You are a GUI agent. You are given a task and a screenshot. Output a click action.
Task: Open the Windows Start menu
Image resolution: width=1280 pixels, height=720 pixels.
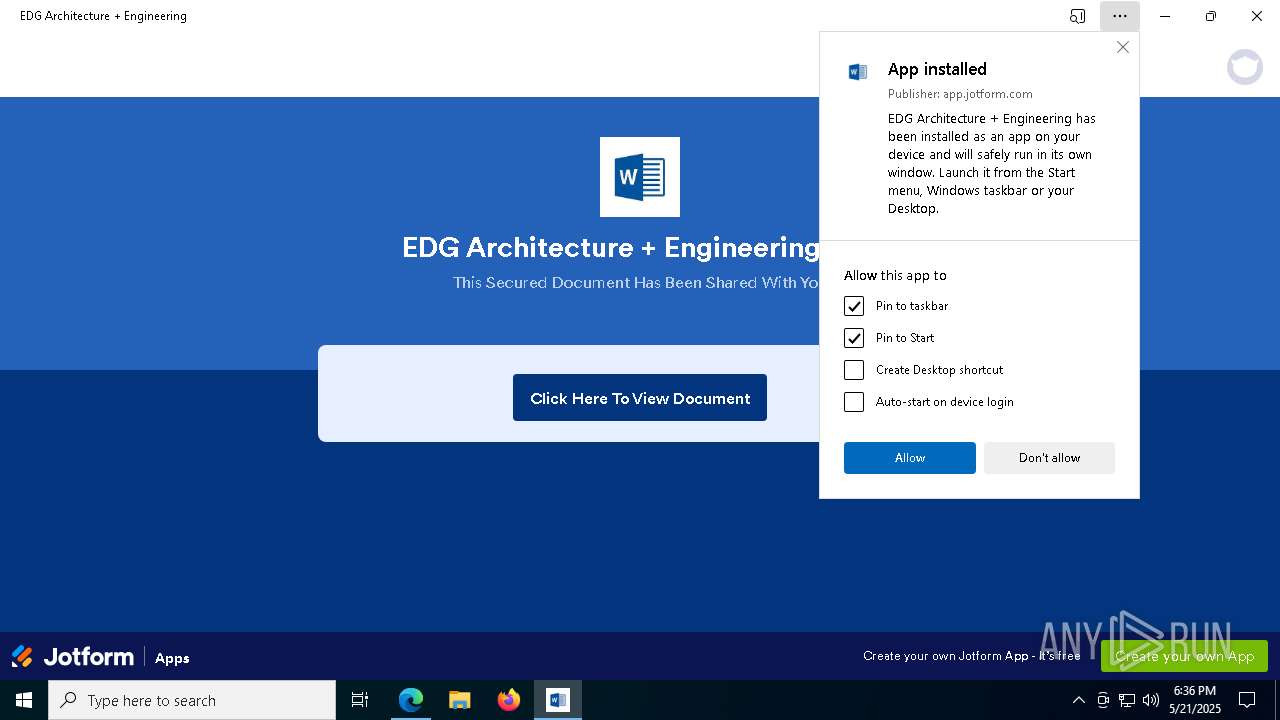coord(24,700)
